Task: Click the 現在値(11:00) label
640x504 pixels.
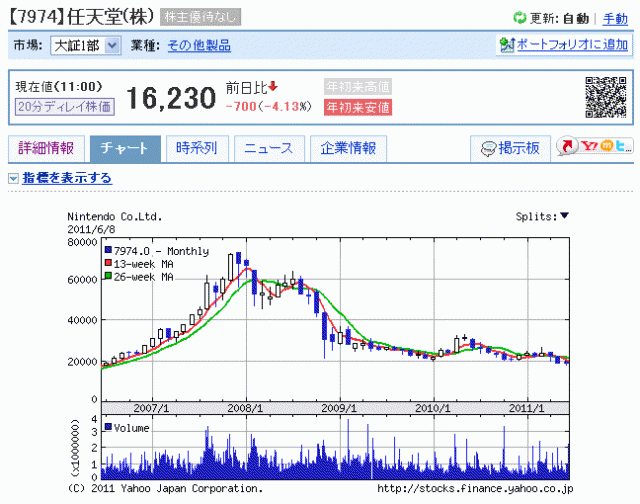Action: (x=59, y=87)
